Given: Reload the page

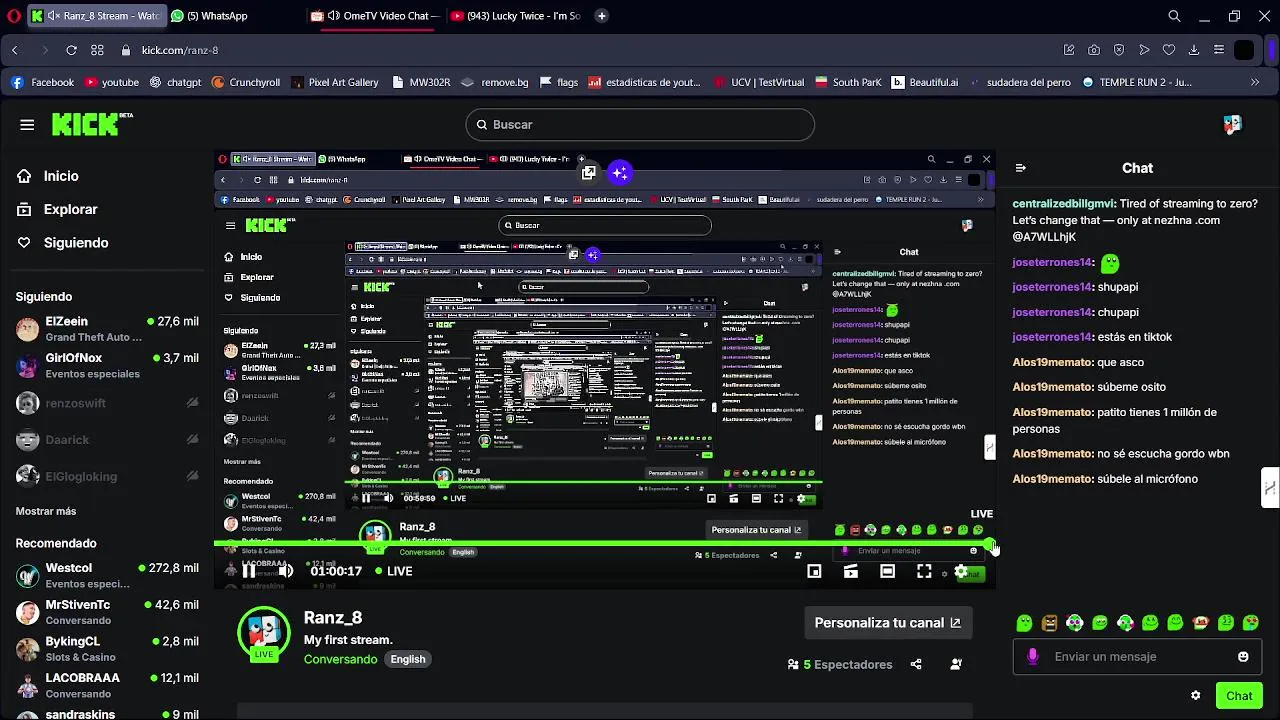Looking at the screenshot, I should (x=71, y=50).
